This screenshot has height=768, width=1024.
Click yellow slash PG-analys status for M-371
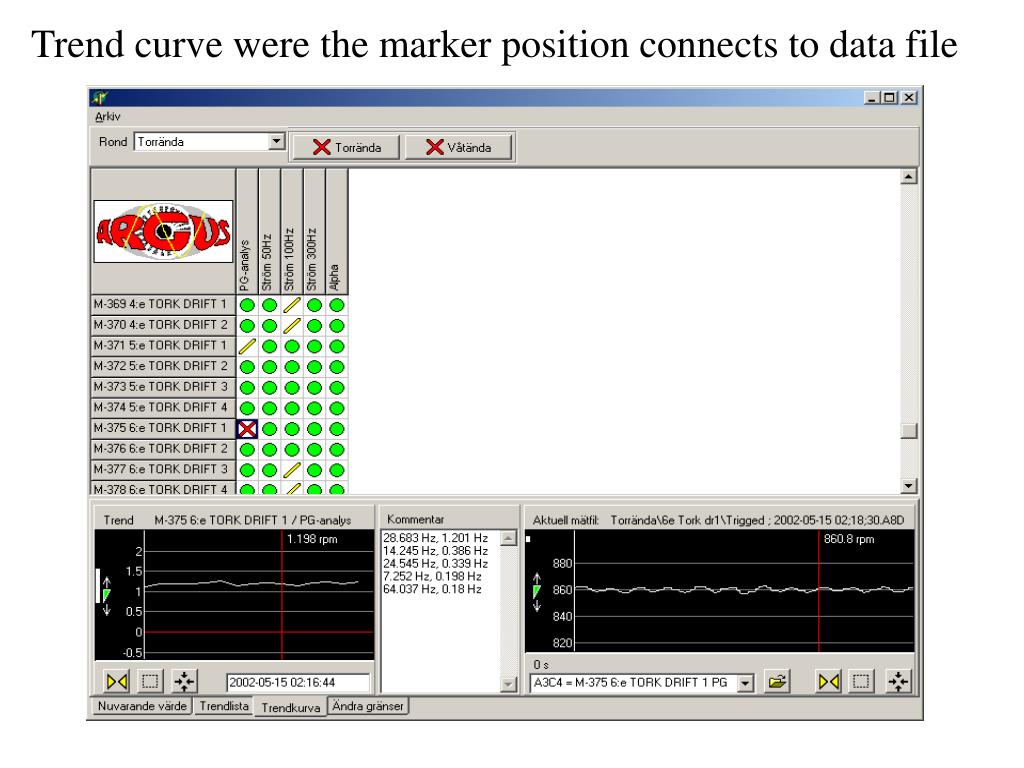coord(247,346)
